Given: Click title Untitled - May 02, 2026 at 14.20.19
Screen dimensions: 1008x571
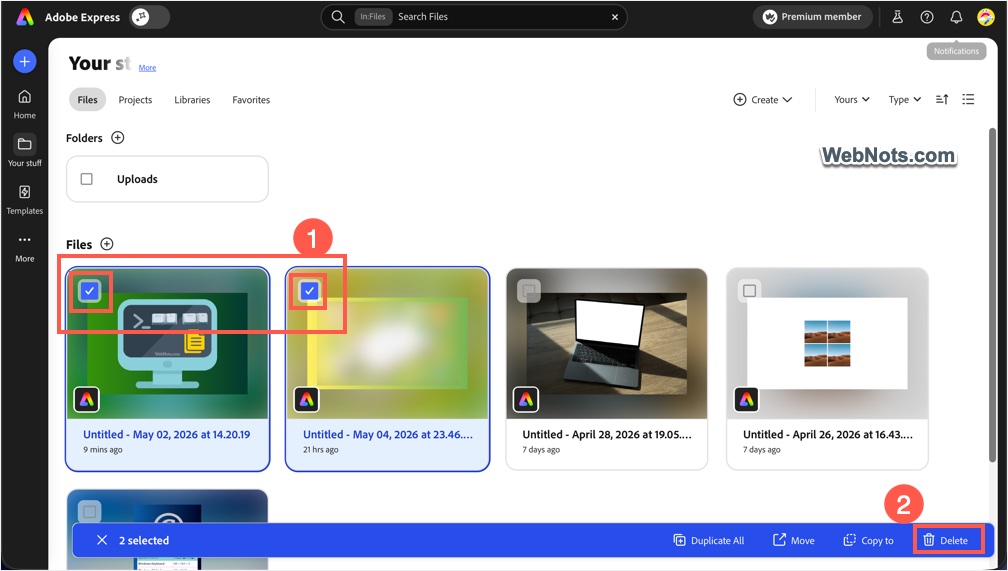Looking at the screenshot, I should pos(166,435).
